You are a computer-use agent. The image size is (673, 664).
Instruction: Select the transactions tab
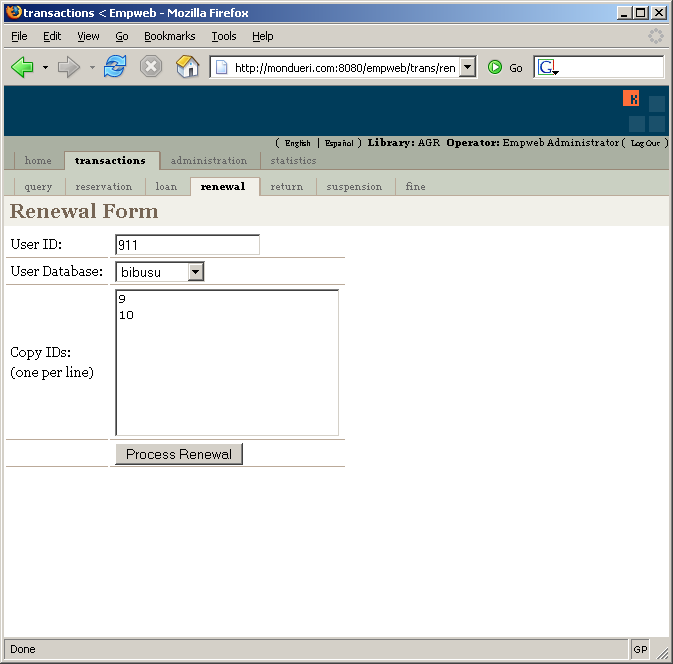tap(111, 161)
